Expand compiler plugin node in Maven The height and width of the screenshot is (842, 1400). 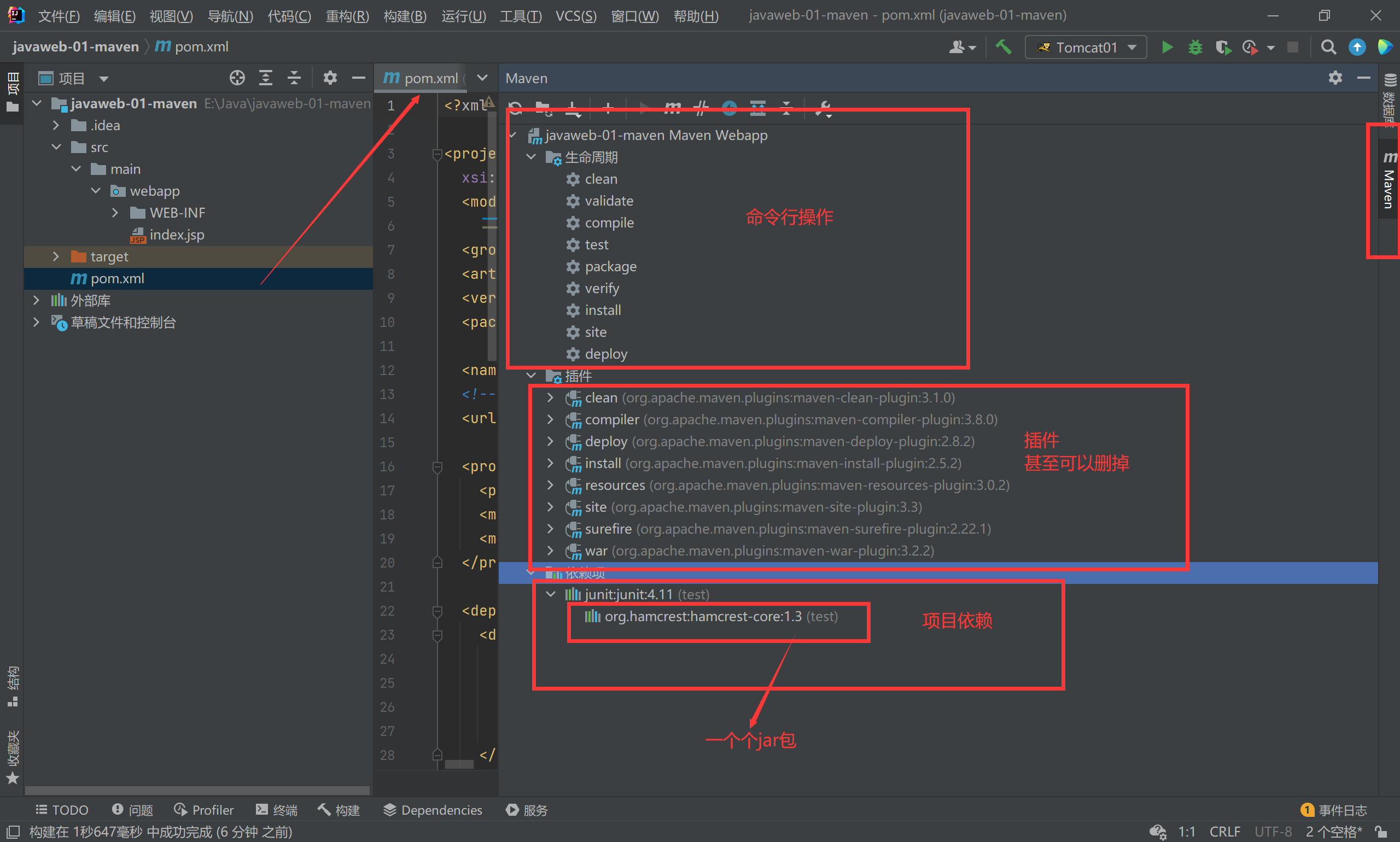click(550, 419)
